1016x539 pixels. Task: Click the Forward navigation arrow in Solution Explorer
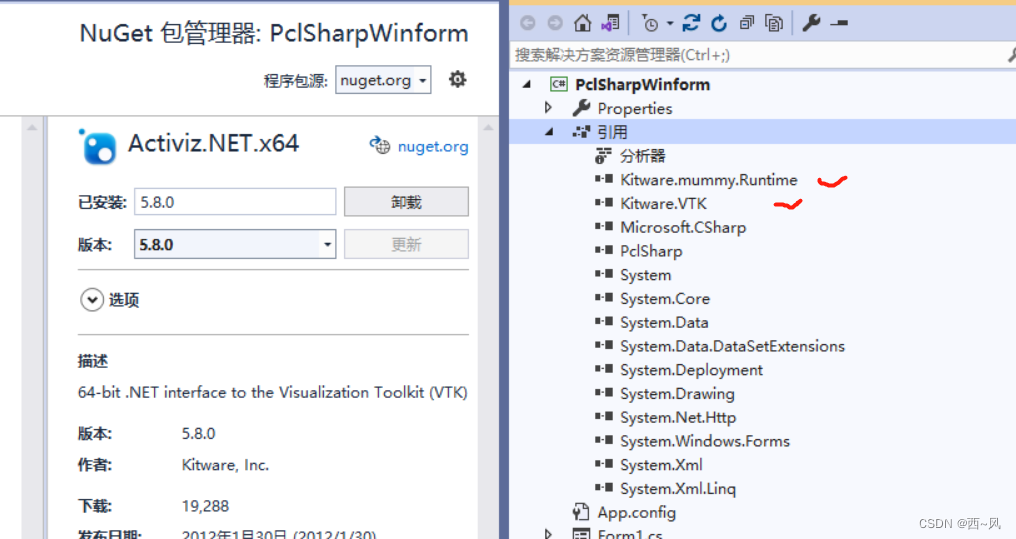point(555,23)
